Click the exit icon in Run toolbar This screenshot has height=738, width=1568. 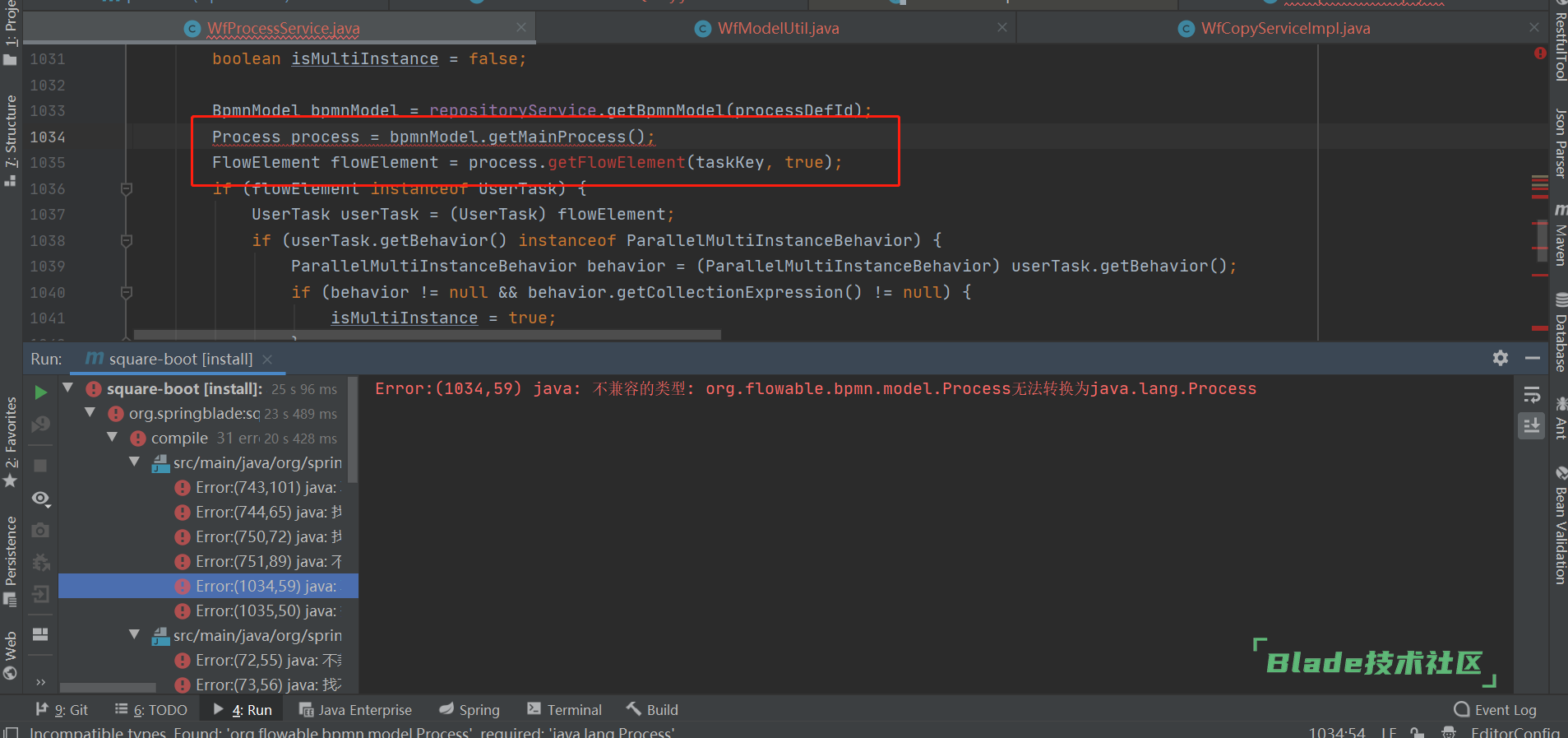pos(40,594)
